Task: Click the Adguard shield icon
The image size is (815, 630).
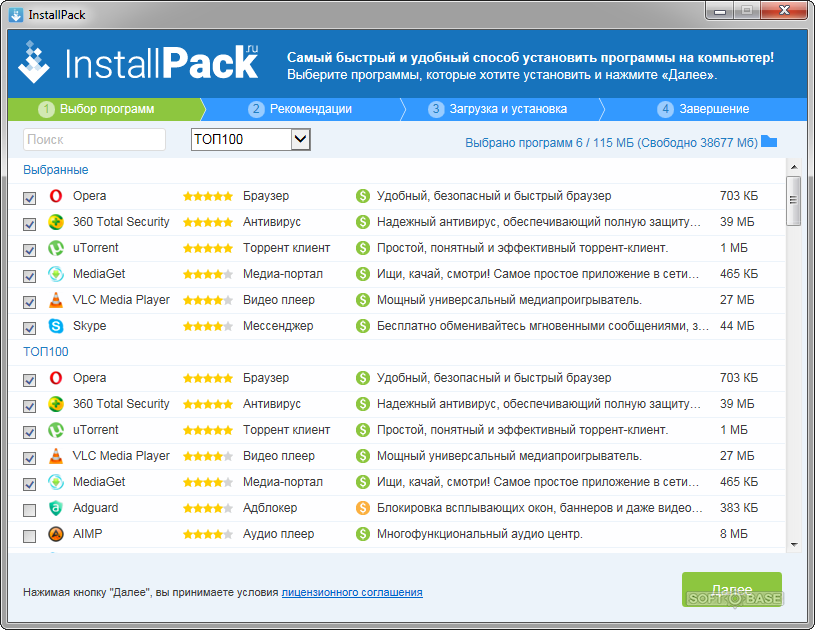Action: point(56,508)
